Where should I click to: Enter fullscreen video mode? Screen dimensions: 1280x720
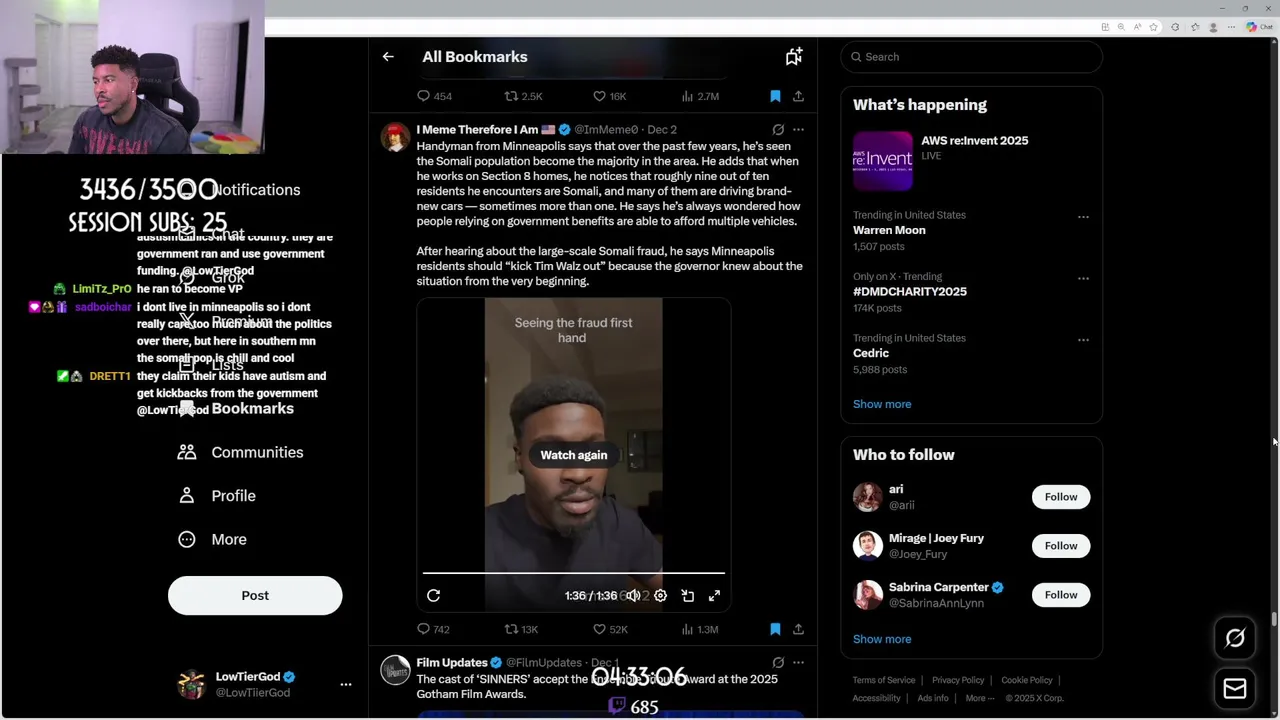pyautogui.click(x=714, y=595)
